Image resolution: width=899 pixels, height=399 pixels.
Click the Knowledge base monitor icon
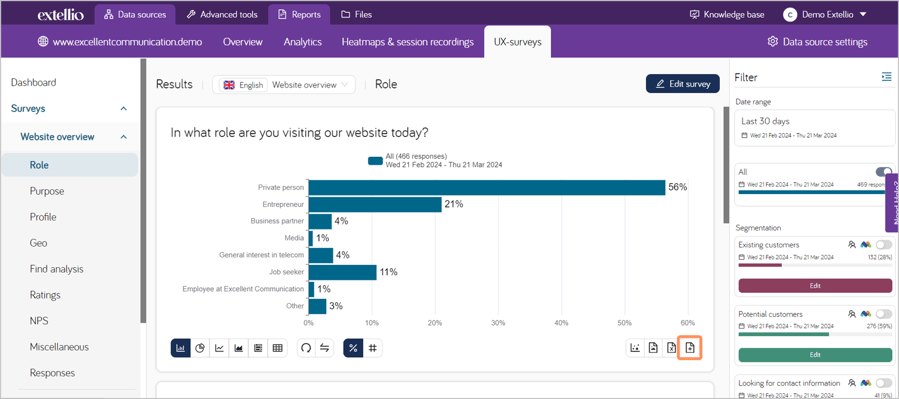tap(695, 15)
